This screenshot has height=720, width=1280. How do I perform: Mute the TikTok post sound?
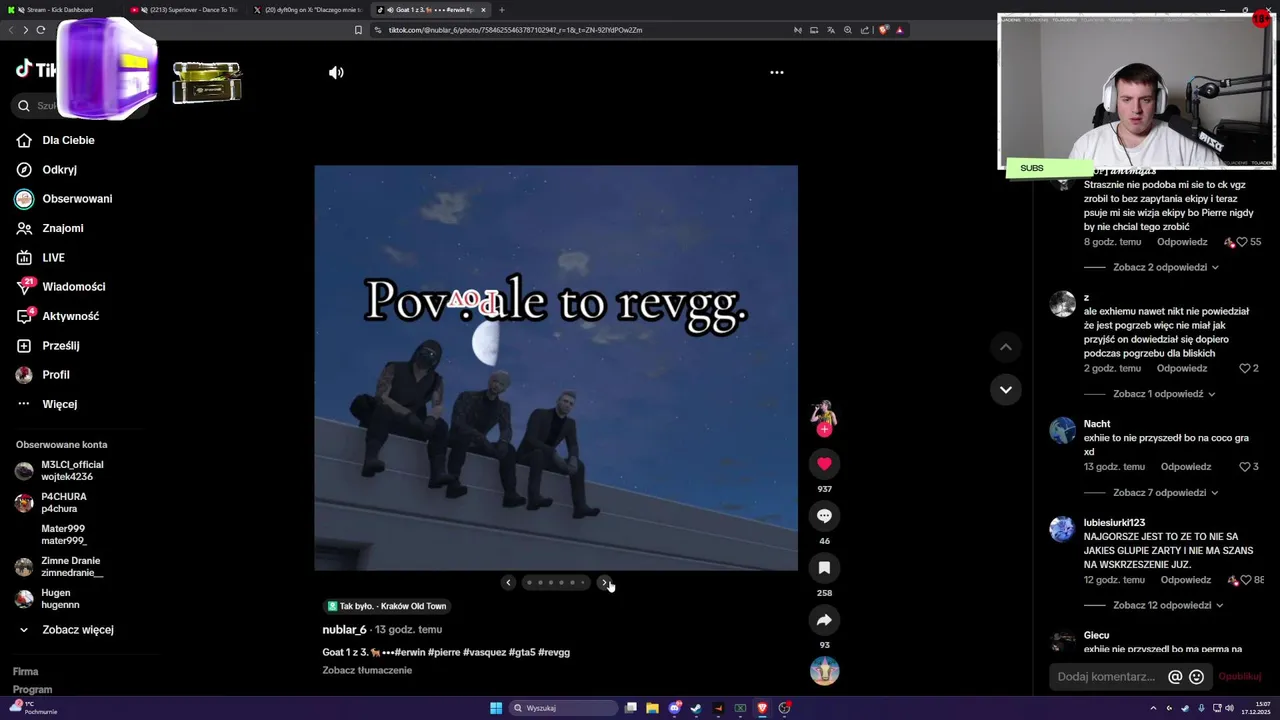point(336,72)
